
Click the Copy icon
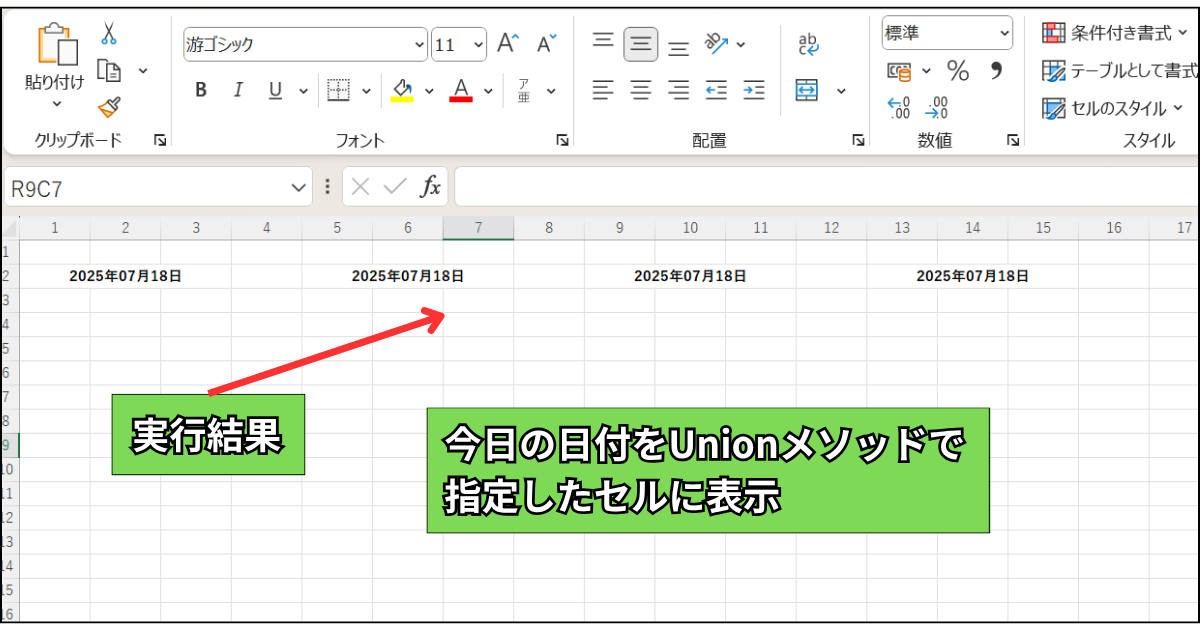109,70
